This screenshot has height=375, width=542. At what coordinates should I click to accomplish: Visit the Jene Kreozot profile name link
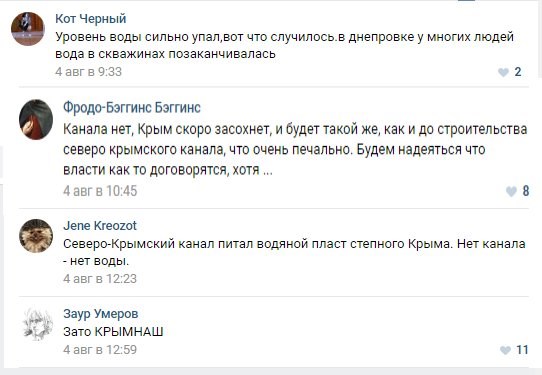100,226
